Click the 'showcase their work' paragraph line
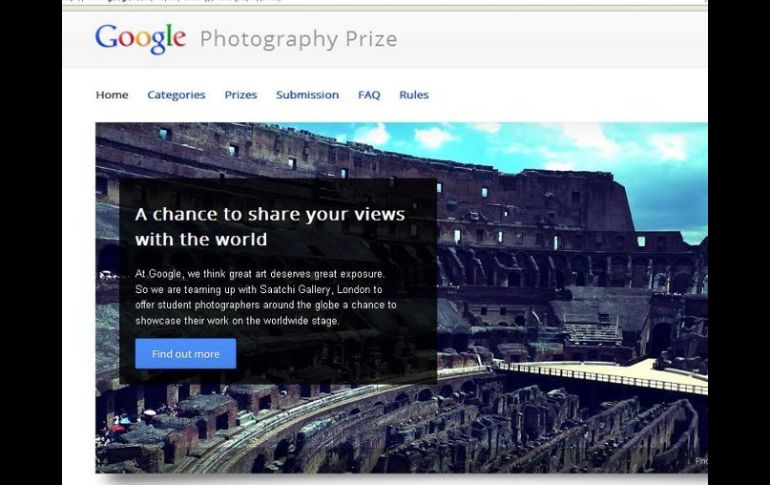770x485 pixels. (x=237, y=321)
